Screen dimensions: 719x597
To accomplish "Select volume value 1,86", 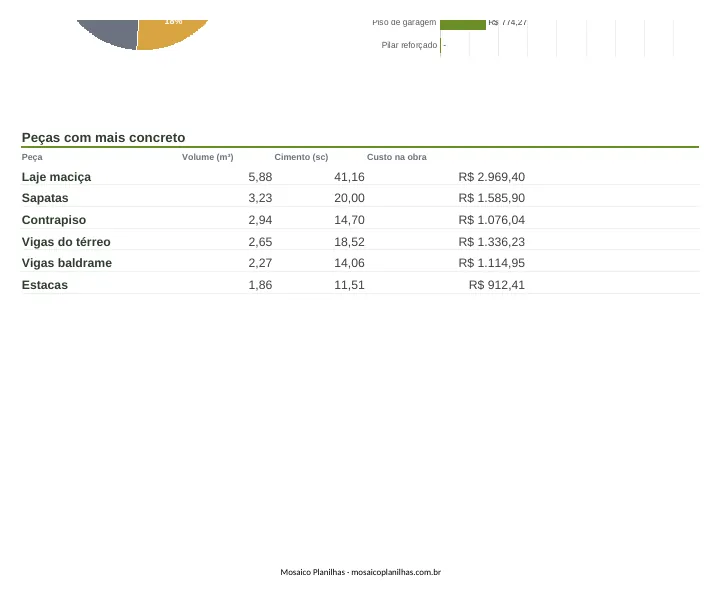I will tap(260, 285).
